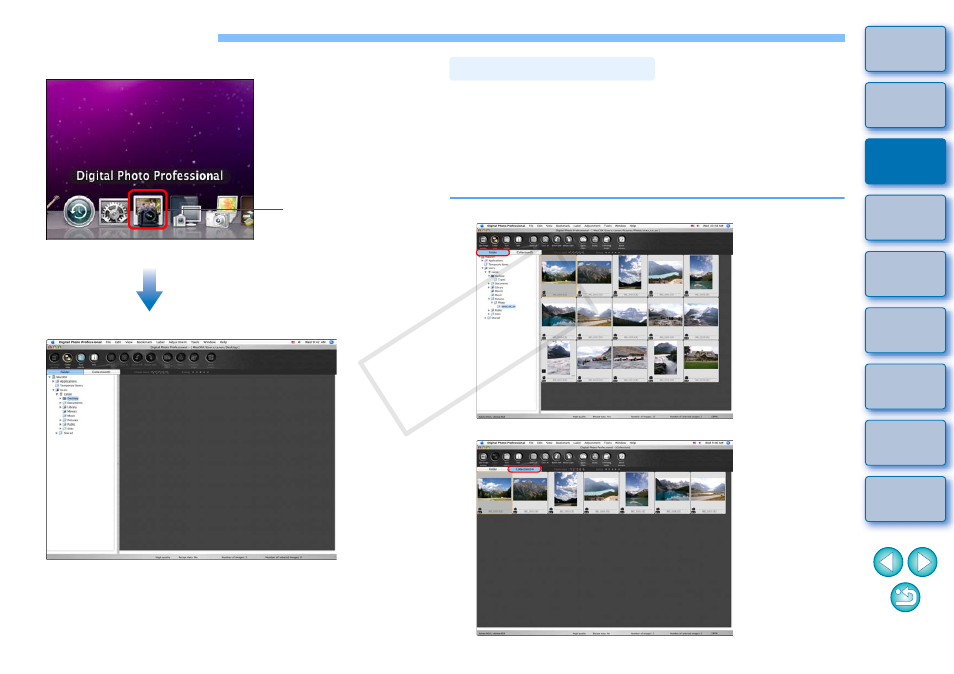Image resolution: width=954 pixels, height=674 pixels.
Task: Click Info icon in empty-pane window toolbar
Action: click(x=94, y=358)
